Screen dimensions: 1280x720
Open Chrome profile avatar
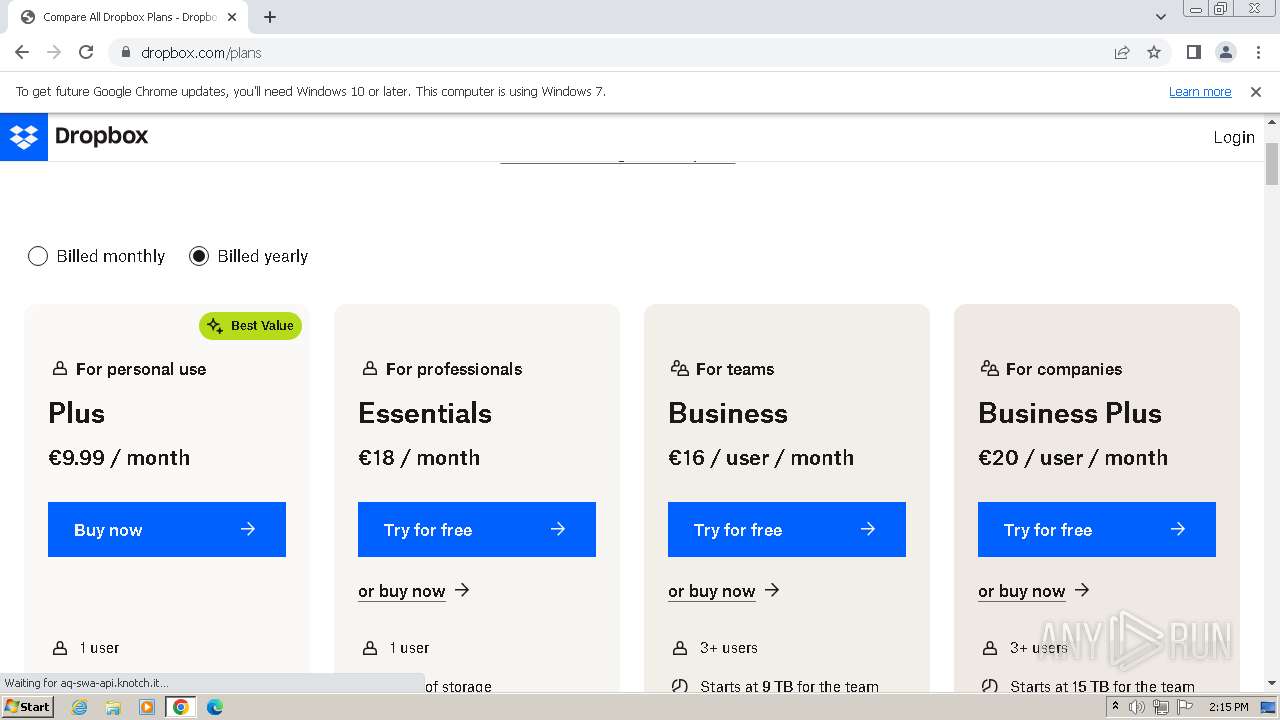click(x=1225, y=53)
